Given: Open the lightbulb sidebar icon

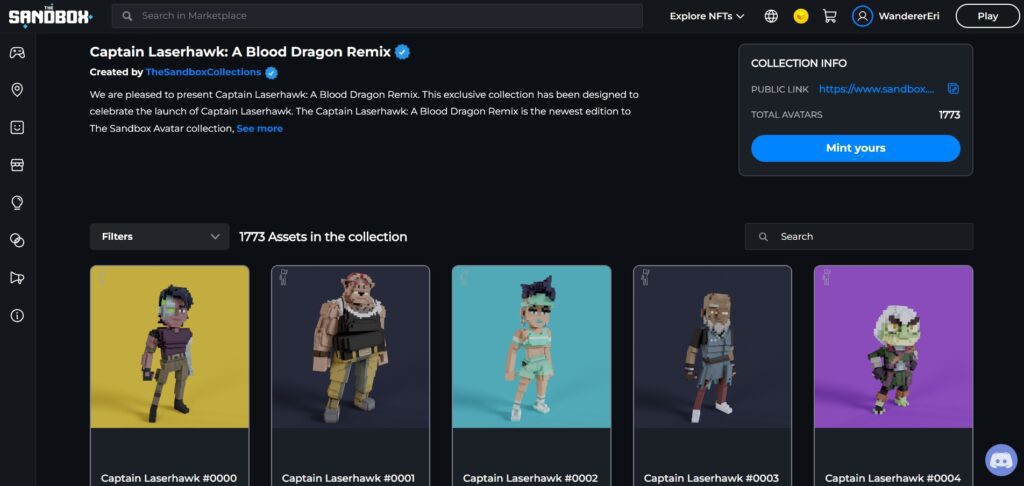Looking at the screenshot, I should pyautogui.click(x=17, y=203).
